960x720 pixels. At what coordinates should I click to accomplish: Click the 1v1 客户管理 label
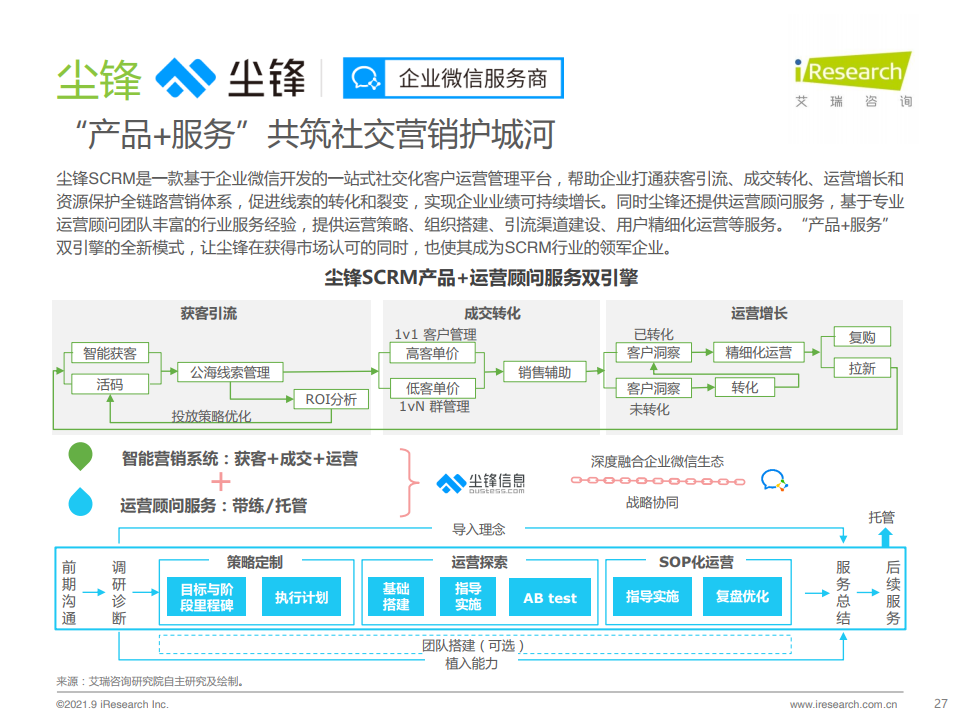click(x=435, y=334)
